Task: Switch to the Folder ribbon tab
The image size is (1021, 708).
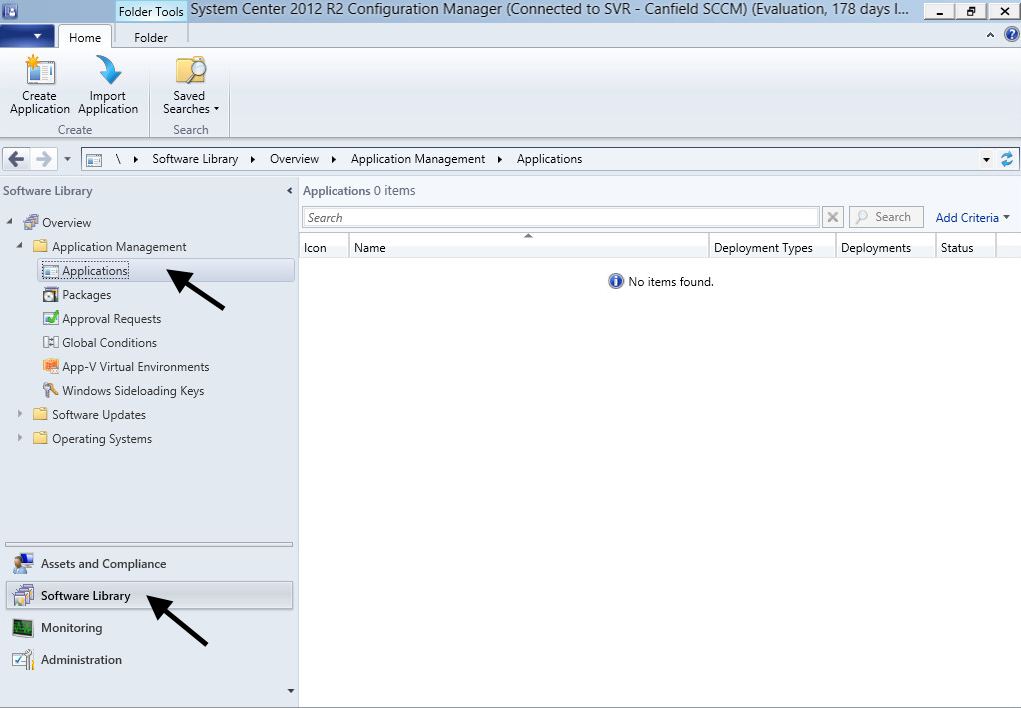Action: pos(151,37)
